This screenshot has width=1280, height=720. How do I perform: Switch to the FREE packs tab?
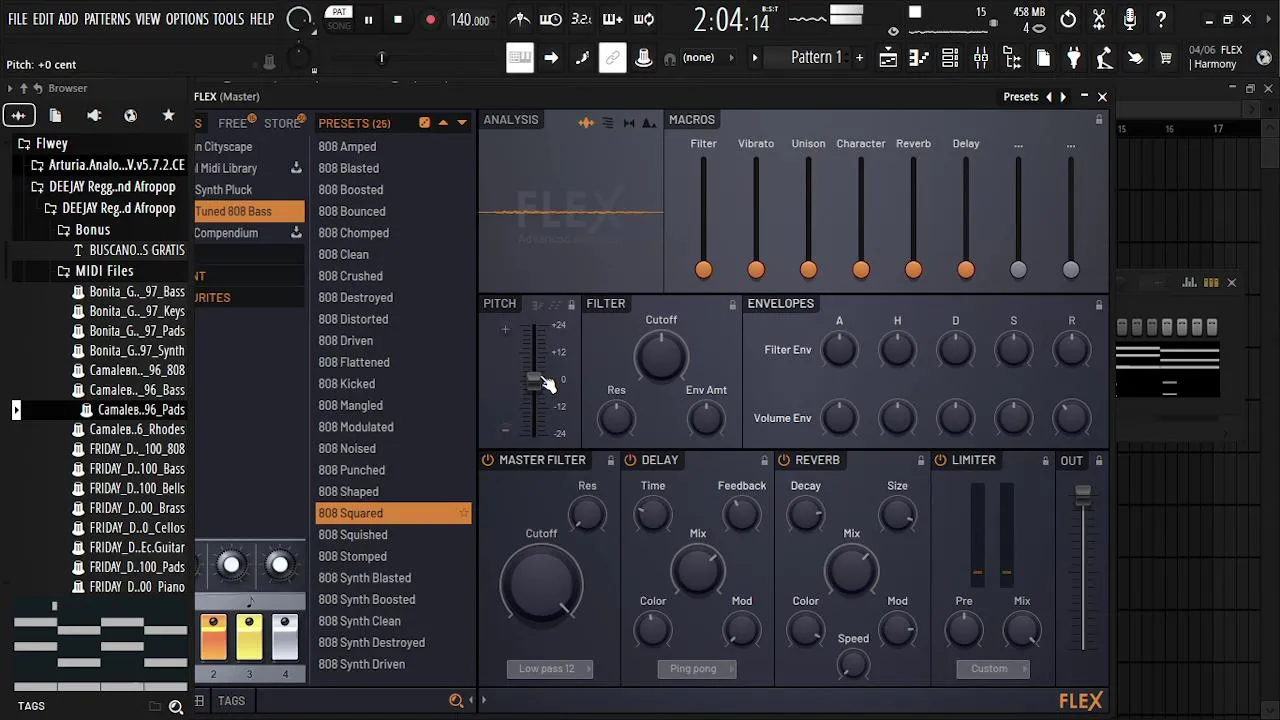[x=233, y=123]
